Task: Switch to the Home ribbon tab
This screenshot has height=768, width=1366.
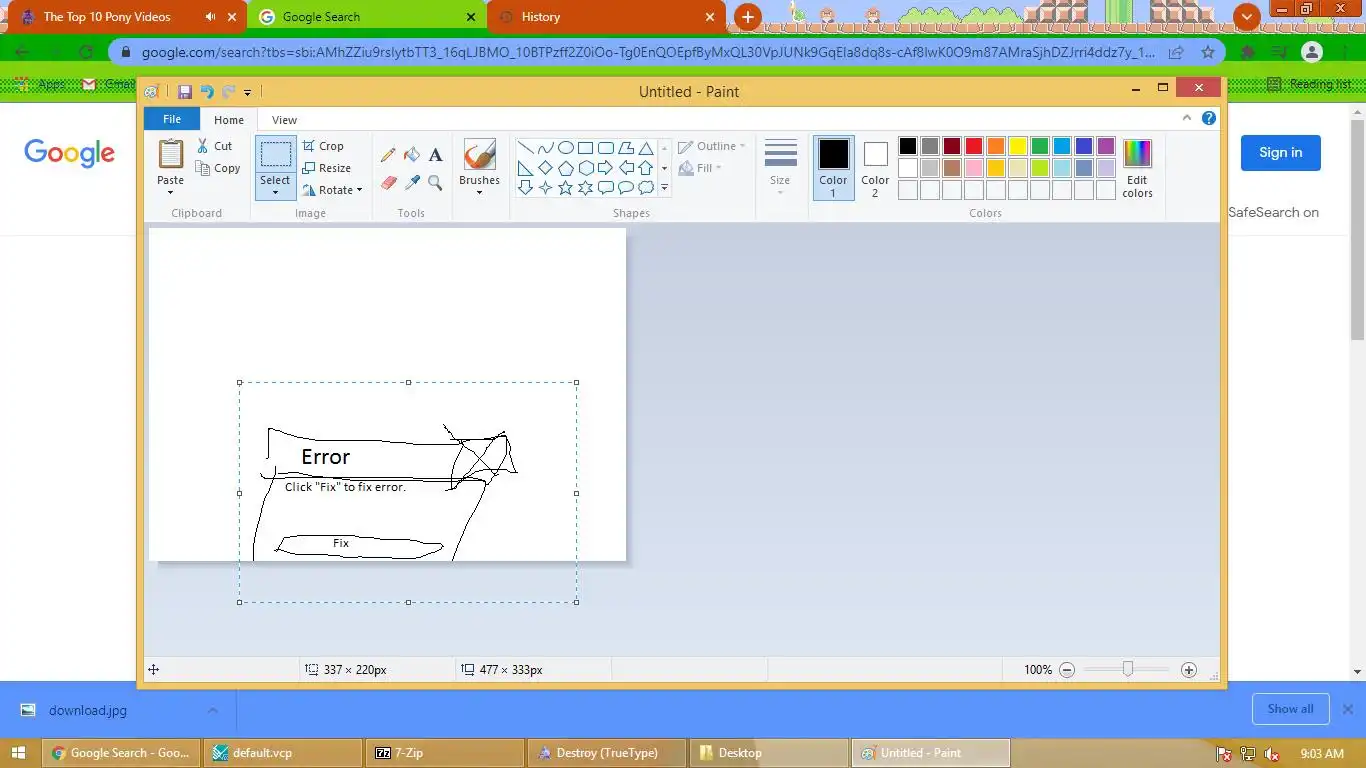Action: pos(229,120)
